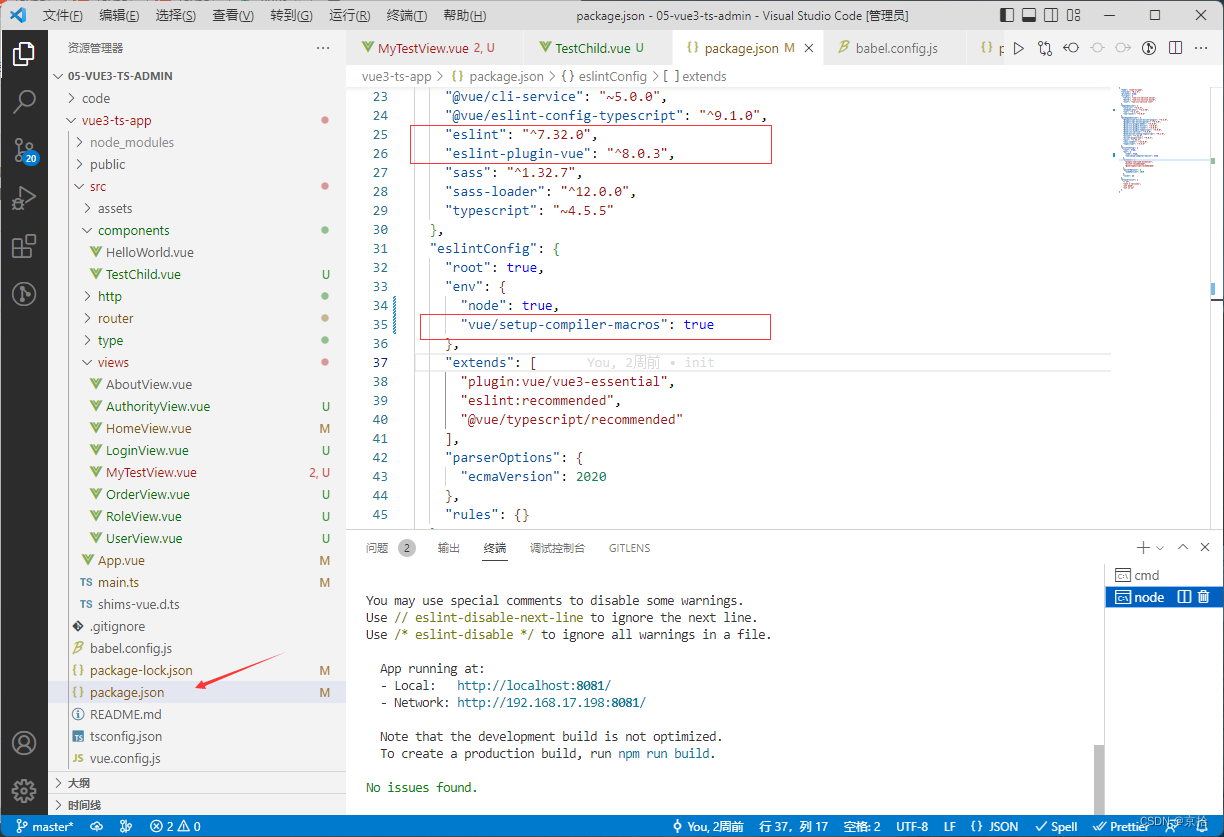Open the 终端 menu in the menu bar
This screenshot has width=1224, height=837.
tap(406, 14)
